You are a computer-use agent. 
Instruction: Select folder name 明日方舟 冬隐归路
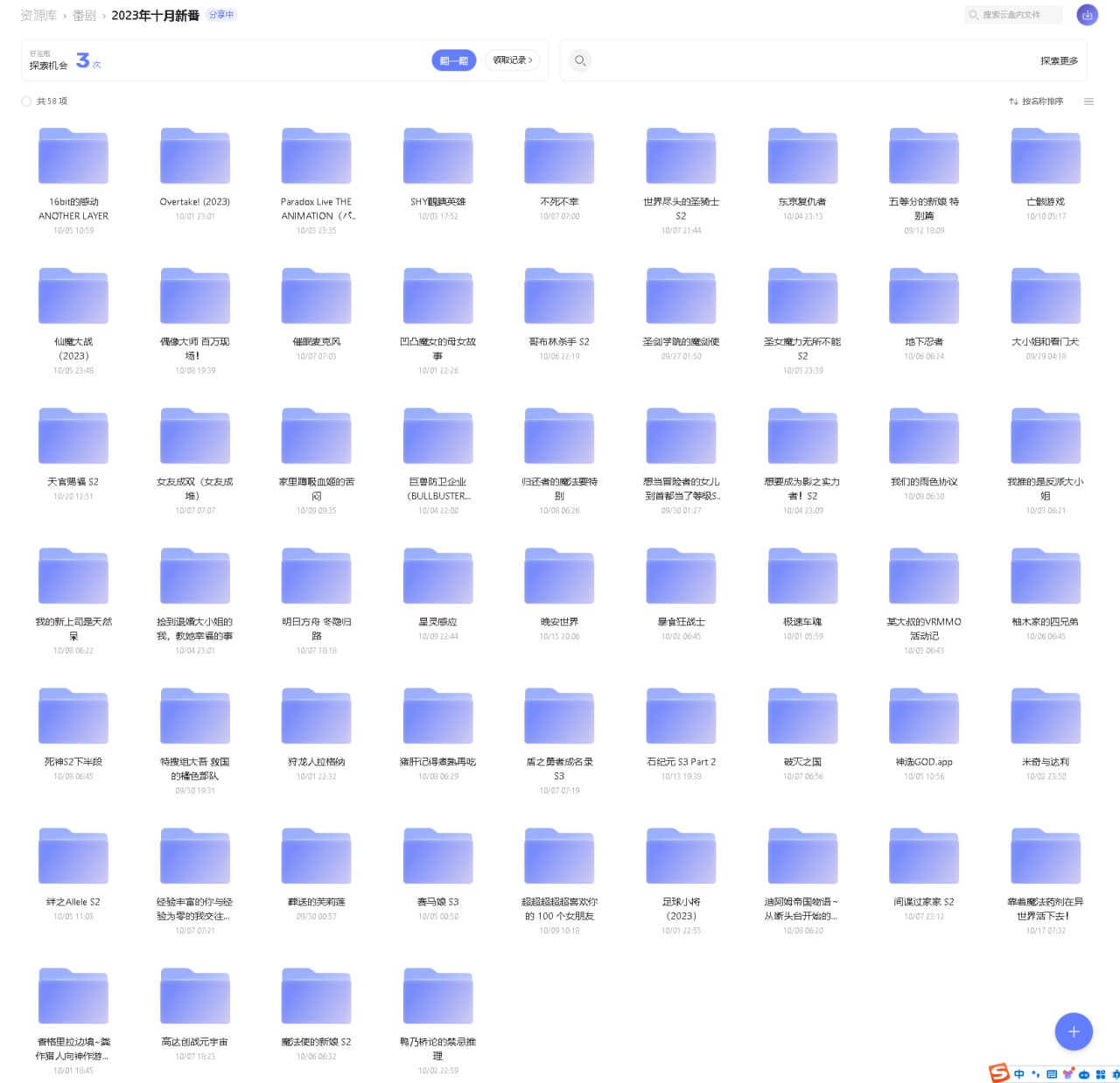(317, 629)
